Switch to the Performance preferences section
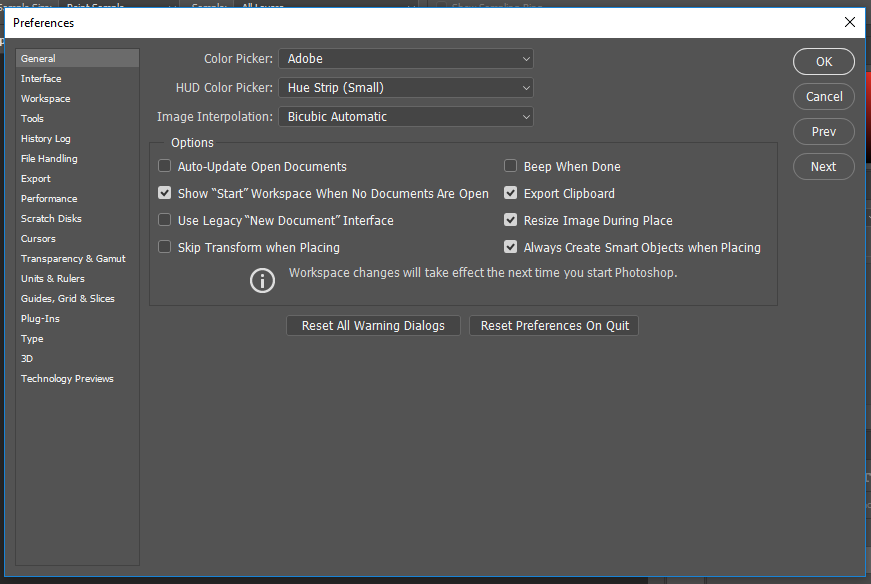This screenshot has height=584, width=871. (x=49, y=199)
